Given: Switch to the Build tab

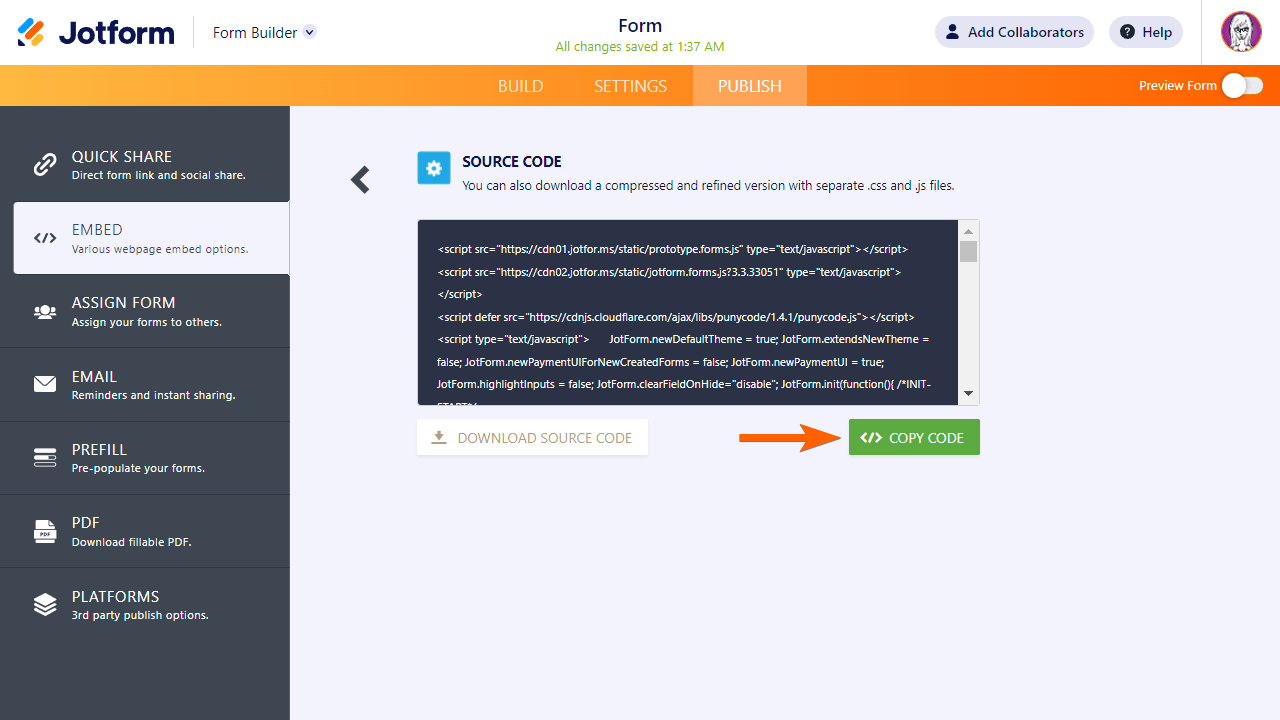Looking at the screenshot, I should click(x=521, y=86).
